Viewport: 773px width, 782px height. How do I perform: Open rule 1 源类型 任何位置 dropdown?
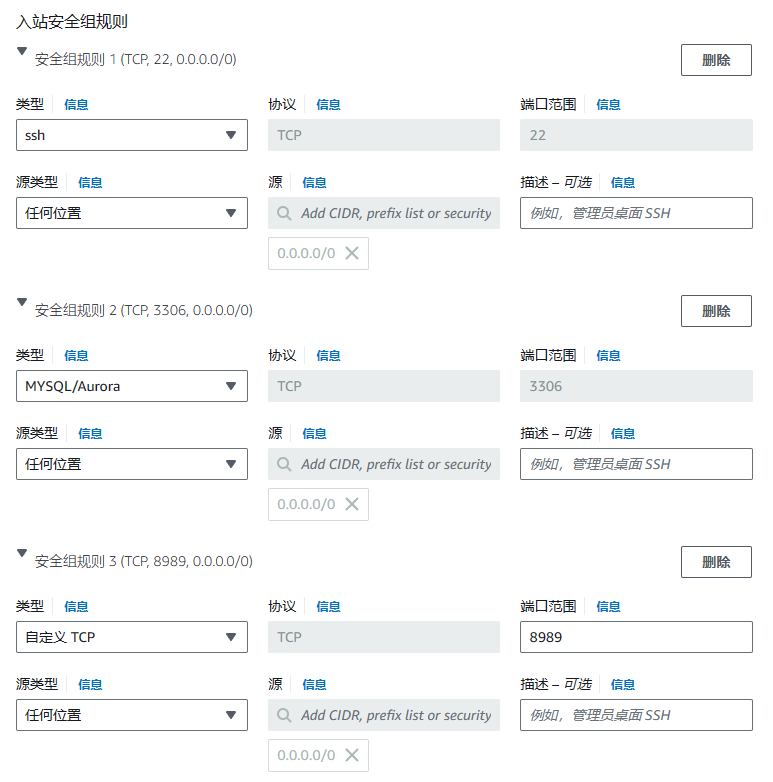pos(132,213)
